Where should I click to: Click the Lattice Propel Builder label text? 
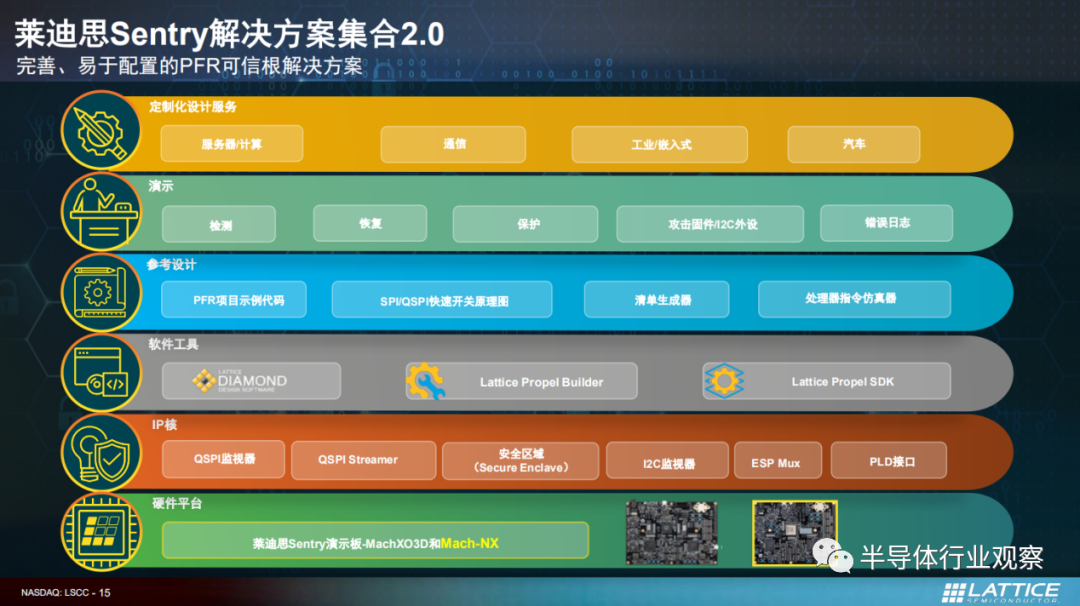coord(541,382)
